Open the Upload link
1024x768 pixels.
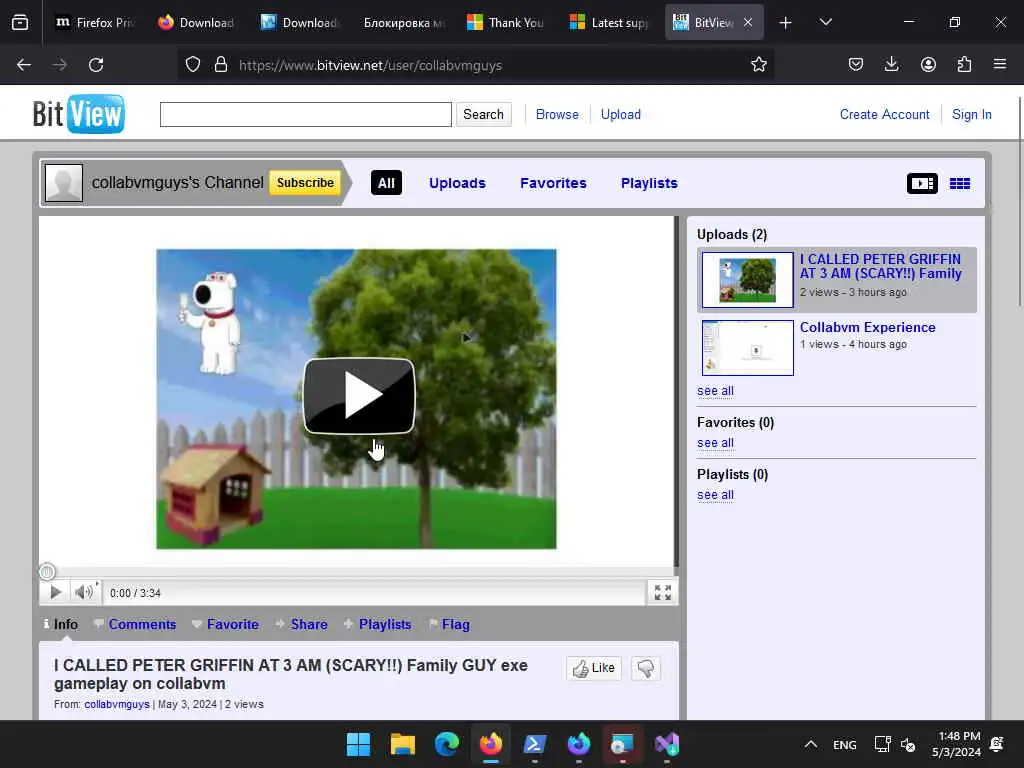[620, 114]
